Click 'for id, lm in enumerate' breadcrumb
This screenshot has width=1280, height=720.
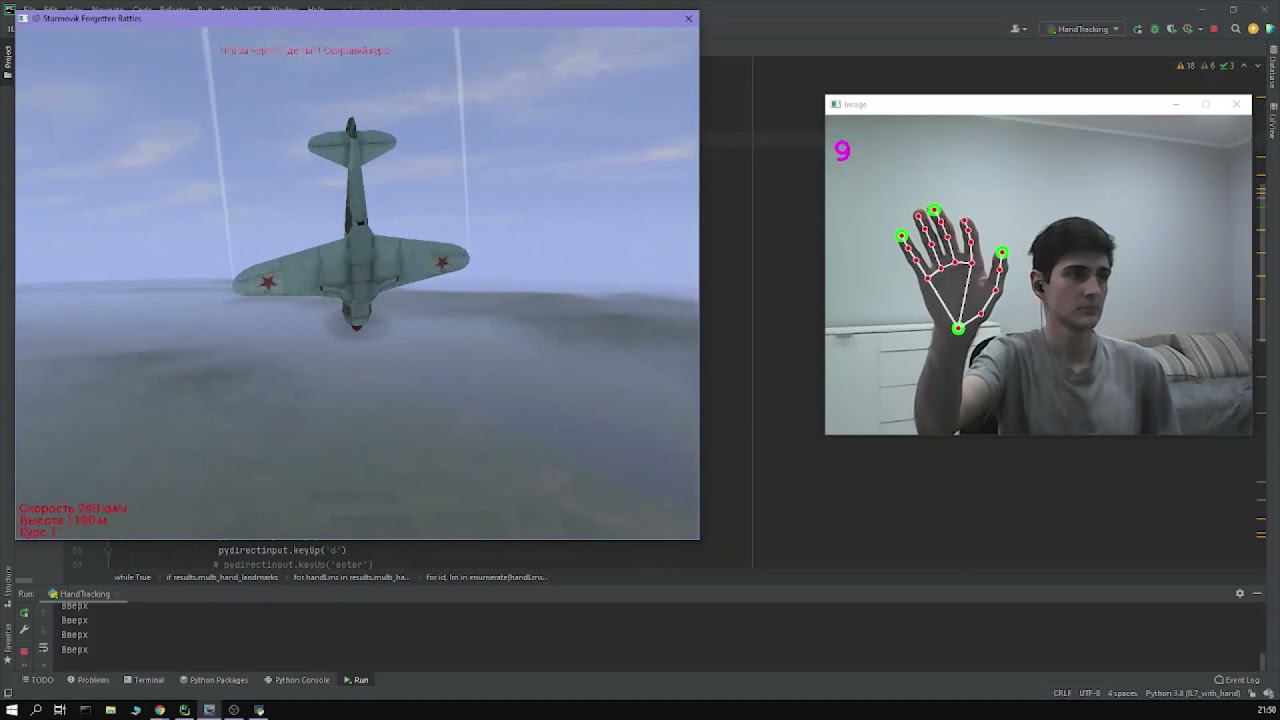tap(487, 577)
